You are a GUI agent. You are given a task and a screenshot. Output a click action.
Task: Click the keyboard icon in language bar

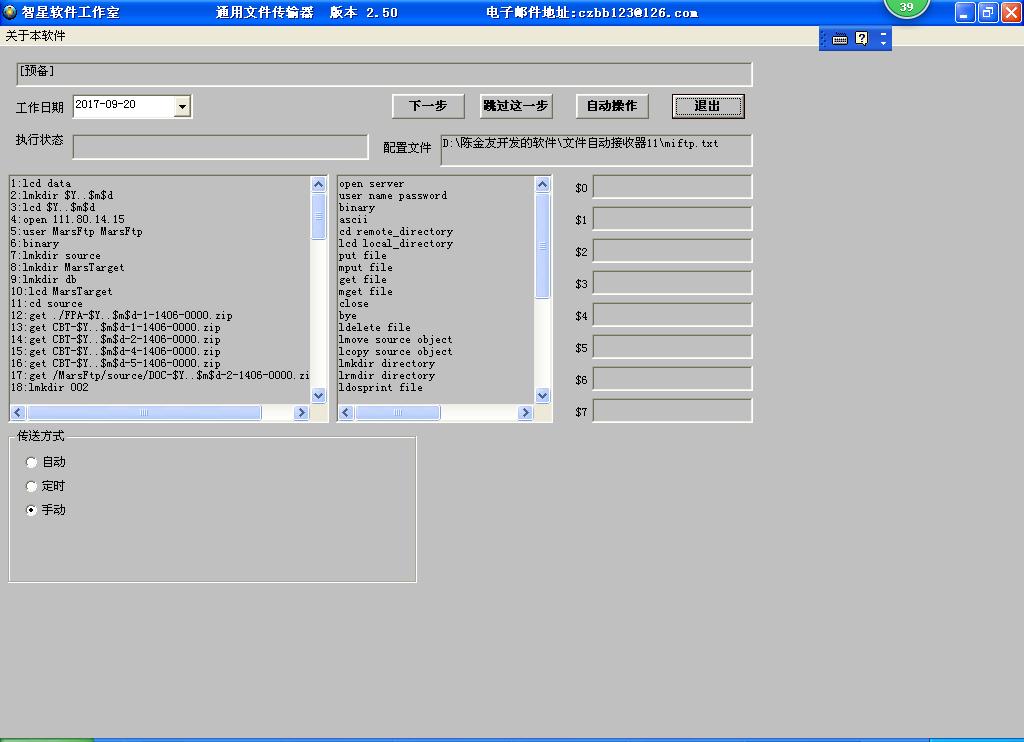point(840,39)
